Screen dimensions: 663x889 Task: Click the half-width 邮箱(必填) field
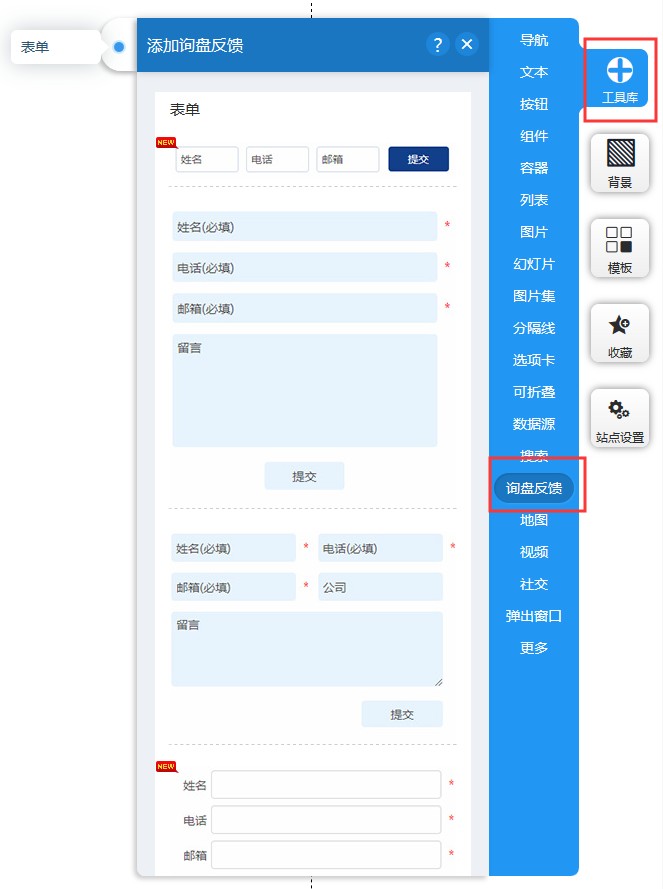pyautogui.click(x=234, y=587)
